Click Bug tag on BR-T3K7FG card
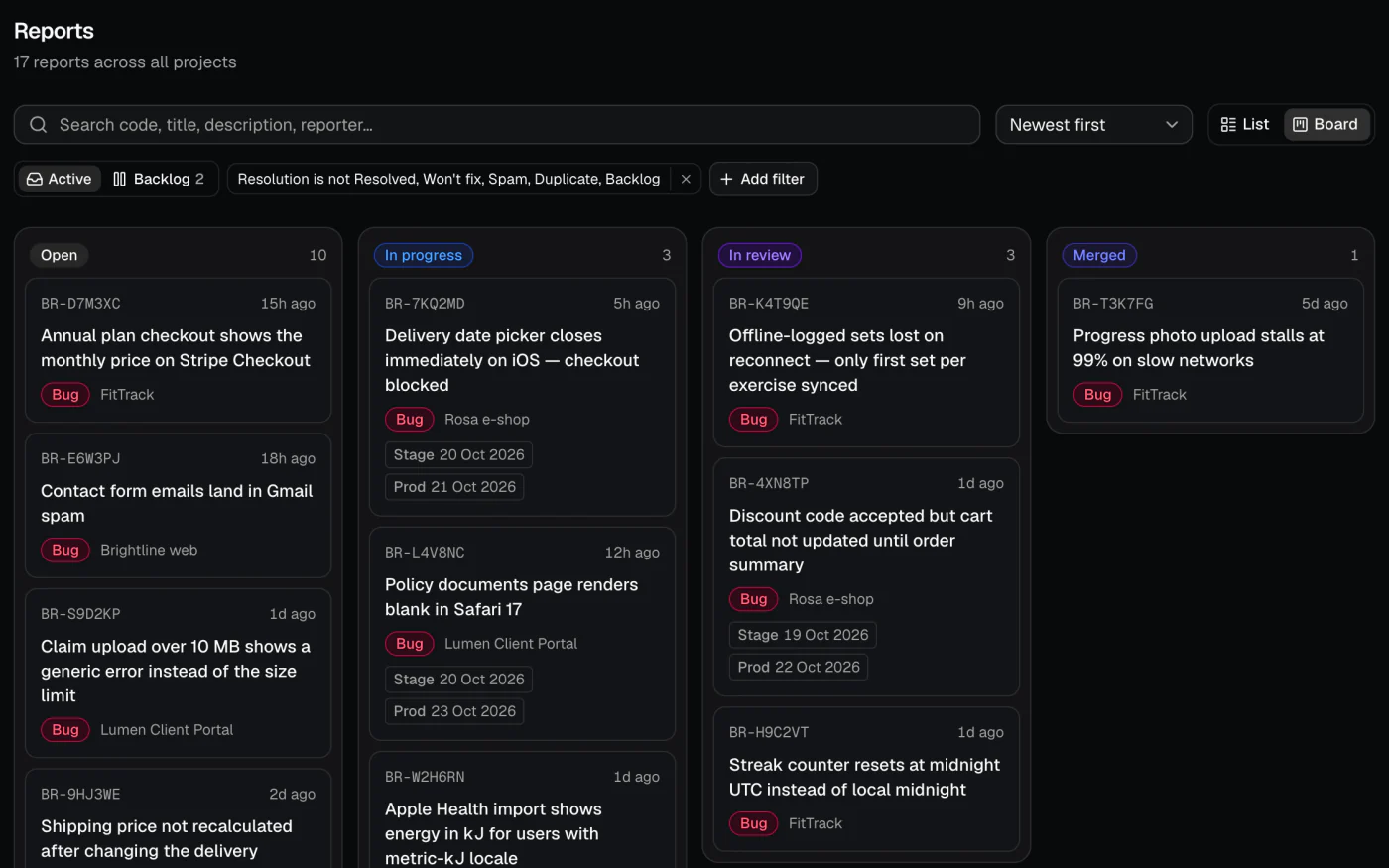This screenshot has height=868, width=1389. pyautogui.click(x=1098, y=395)
